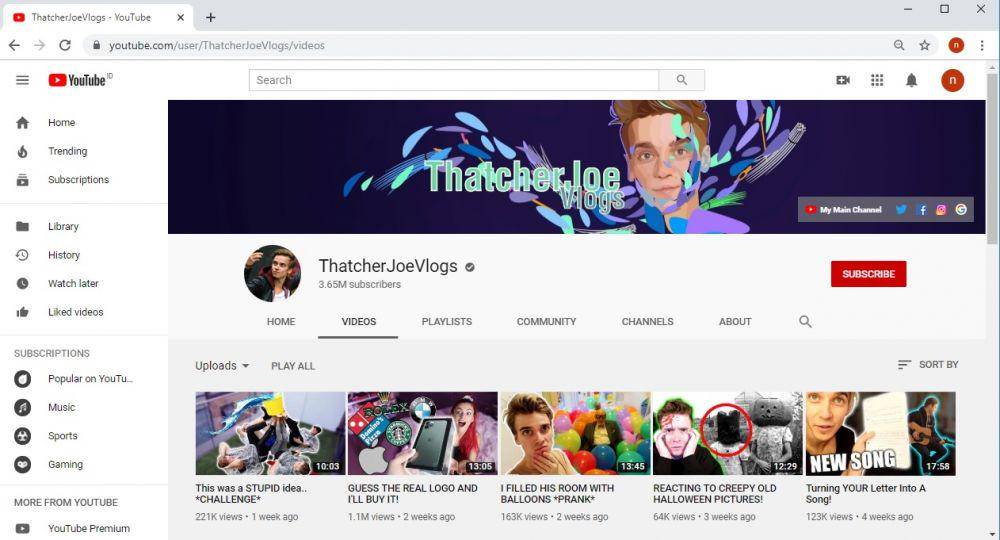The height and width of the screenshot is (540, 1000).
Task: Click title 'Turning YOUR Letter Into A Song!'
Action: pyautogui.click(x=865, y=493)
